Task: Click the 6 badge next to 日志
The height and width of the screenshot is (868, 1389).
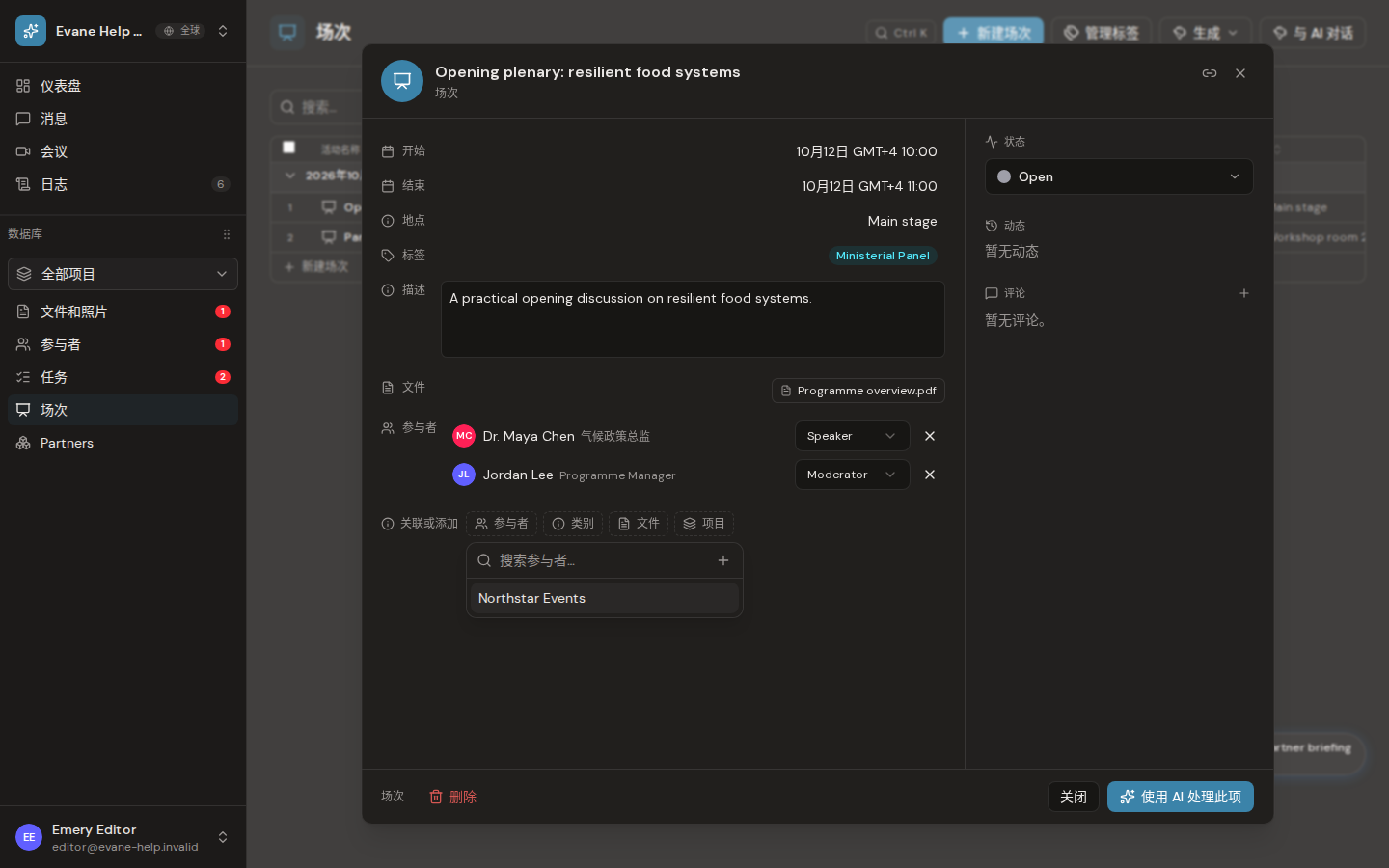Action: 221,184
